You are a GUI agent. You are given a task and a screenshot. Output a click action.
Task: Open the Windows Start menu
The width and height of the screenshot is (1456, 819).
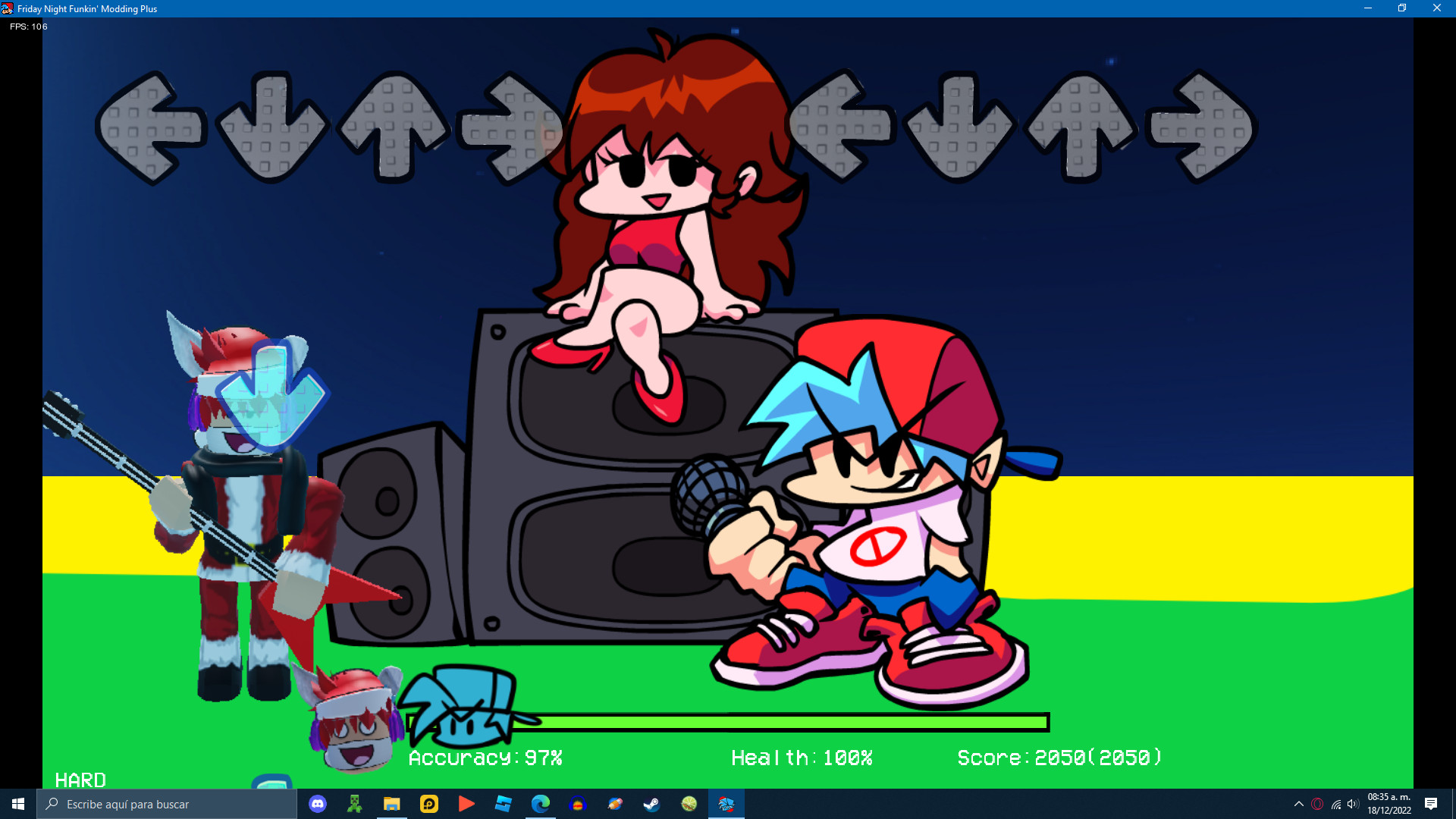18,804
